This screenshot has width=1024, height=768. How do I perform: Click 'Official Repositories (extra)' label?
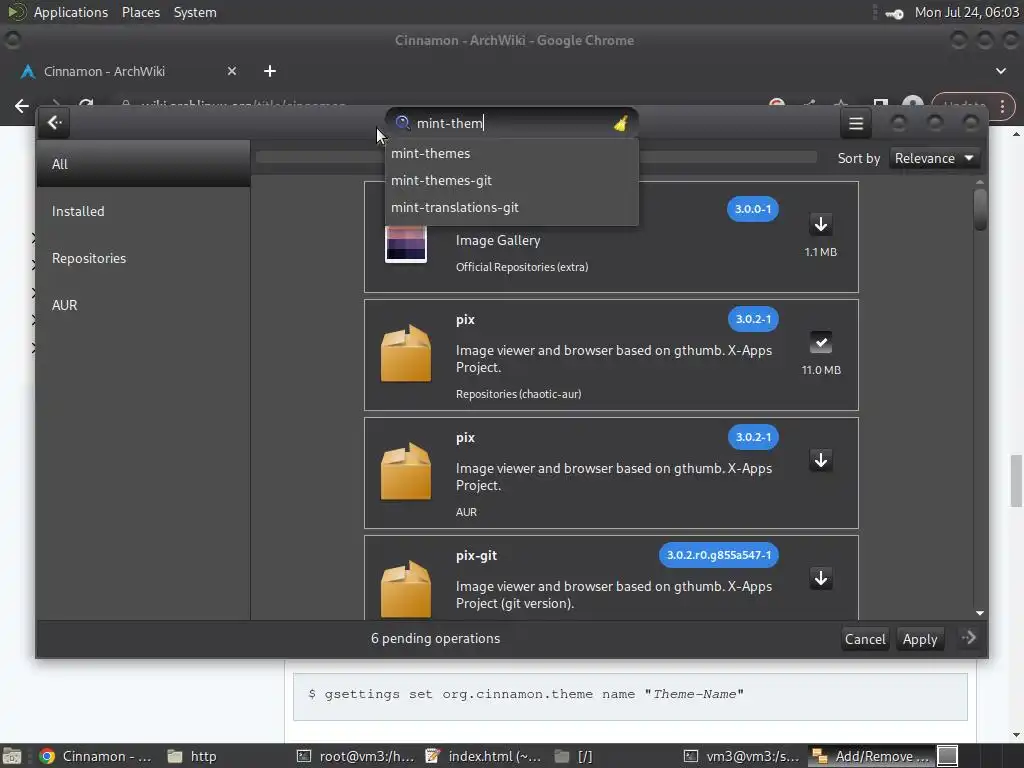522,267
